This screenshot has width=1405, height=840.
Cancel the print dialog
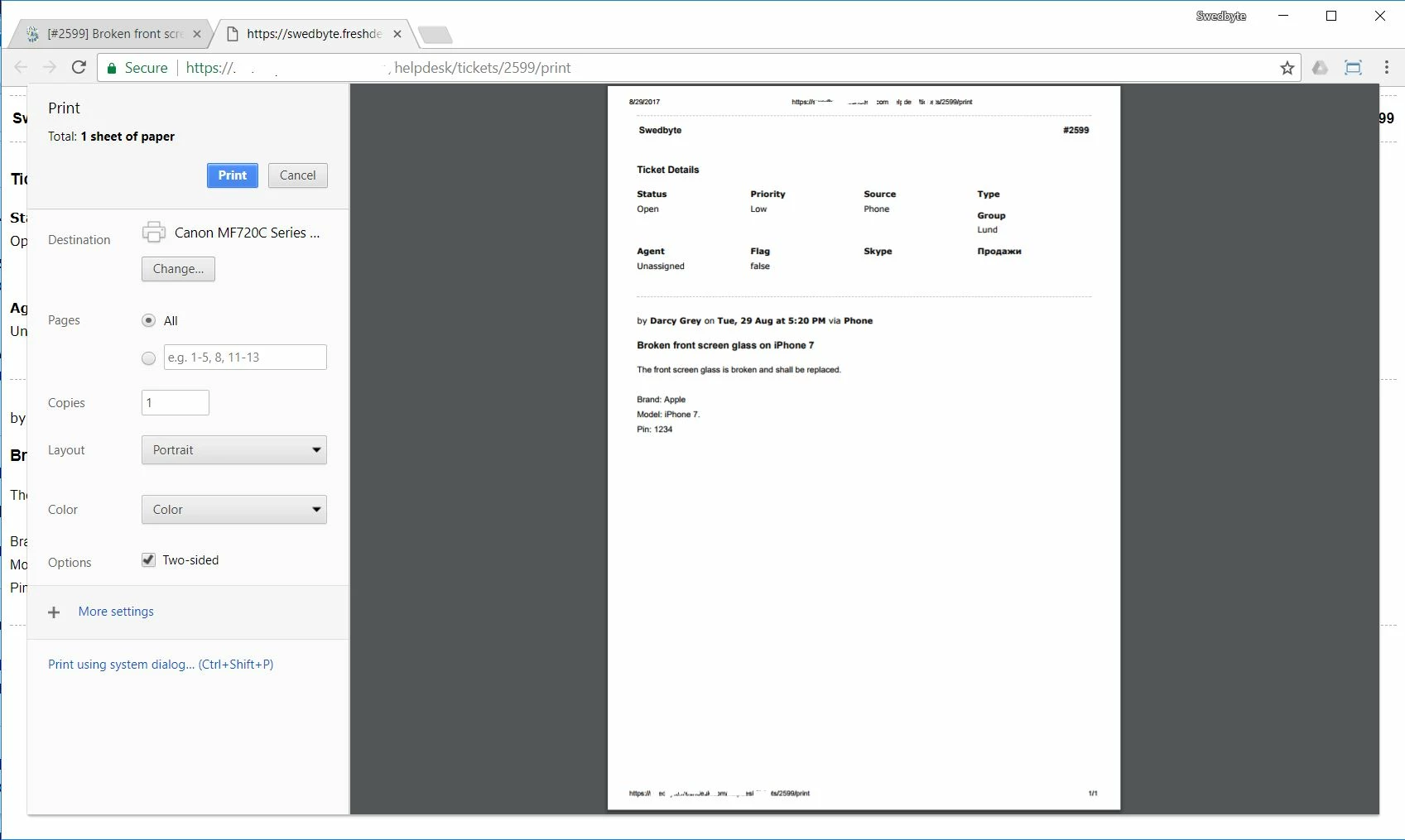[298, 175]
